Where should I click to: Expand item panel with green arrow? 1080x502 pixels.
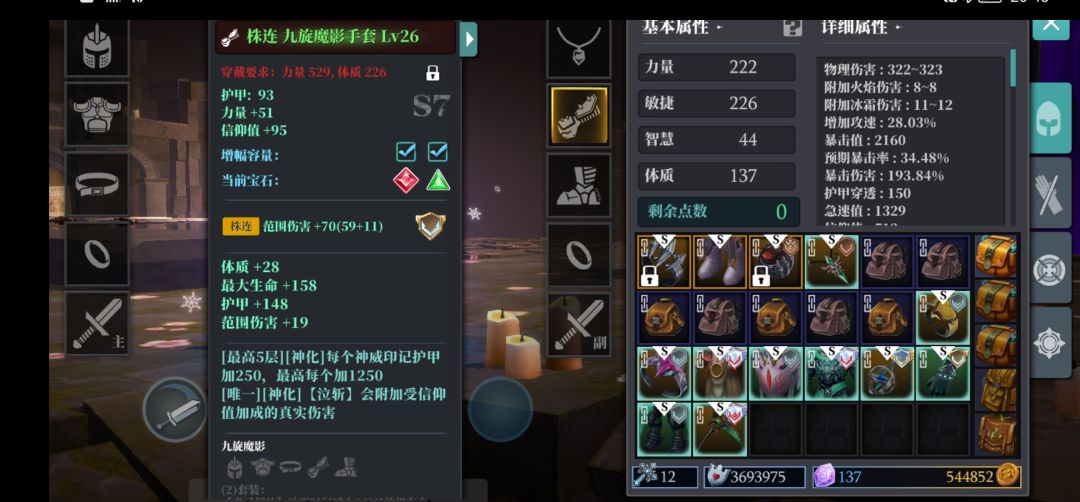468,39
